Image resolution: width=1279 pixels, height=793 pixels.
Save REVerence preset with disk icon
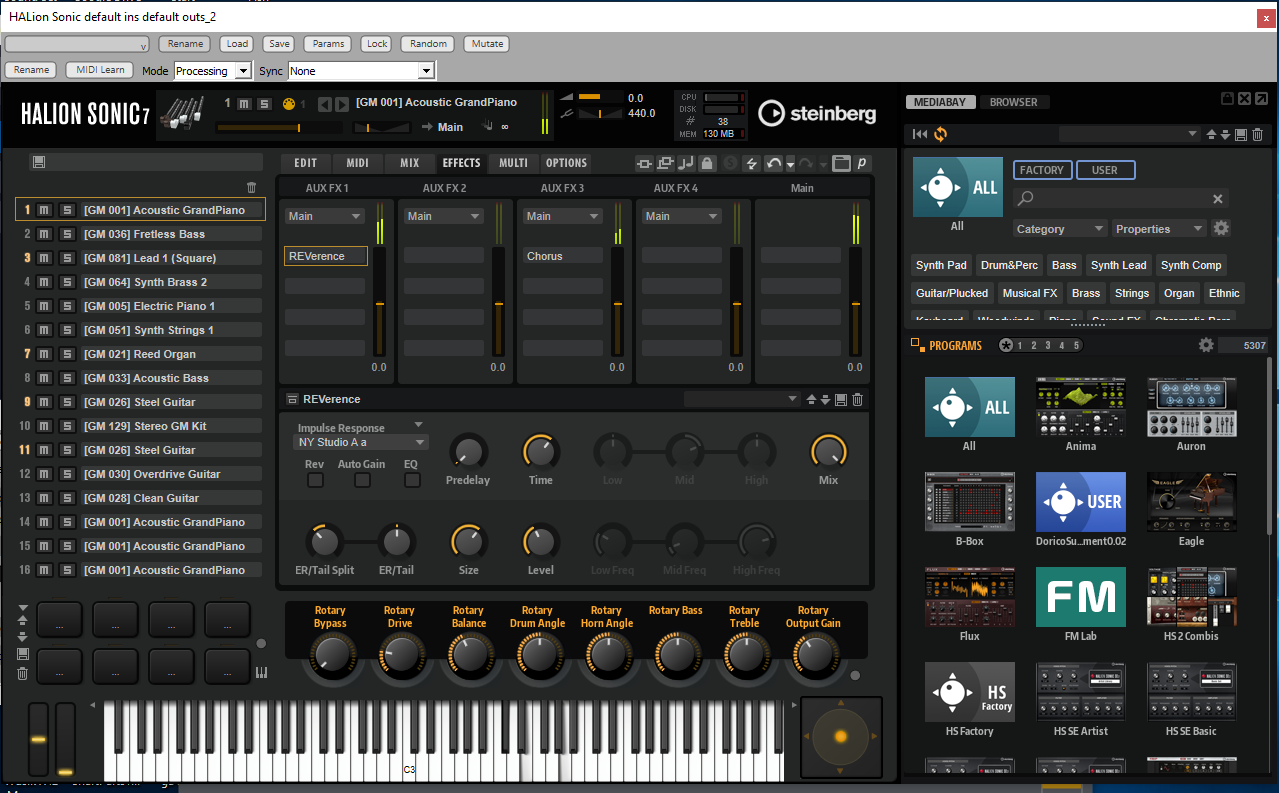(x=841, y=399)
